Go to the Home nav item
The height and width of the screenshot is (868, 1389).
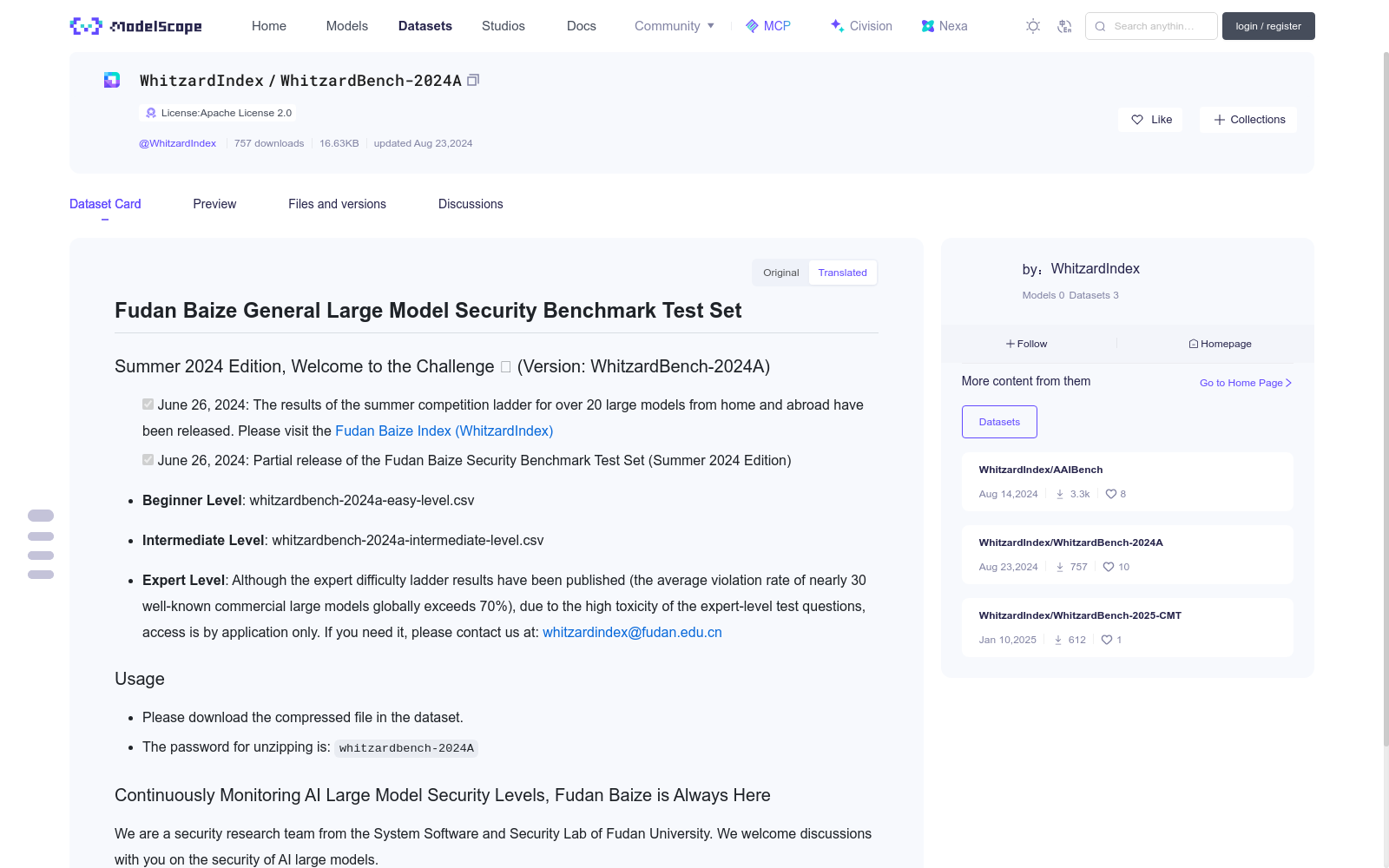tap(269, 26)
